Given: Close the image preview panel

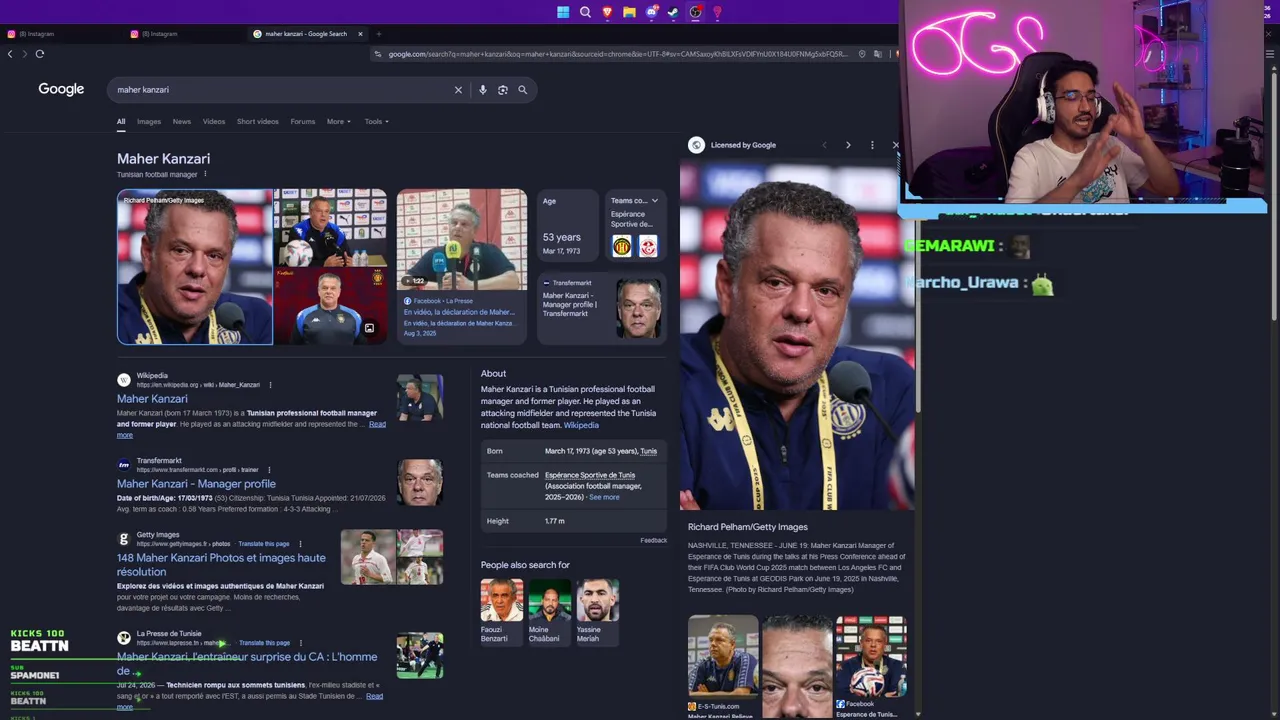Looking at the screenshot, I should pos(895,145).
